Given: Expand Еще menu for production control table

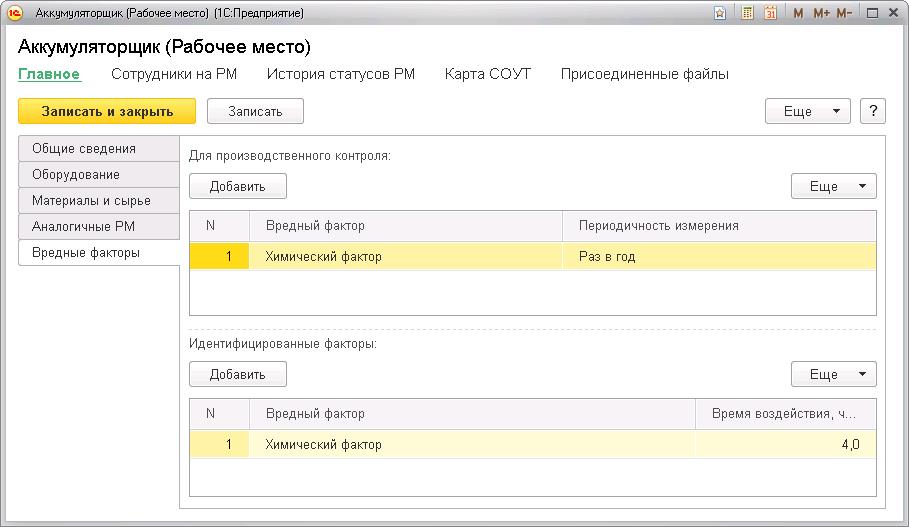Looking at the screenshot, I should 833,186.
